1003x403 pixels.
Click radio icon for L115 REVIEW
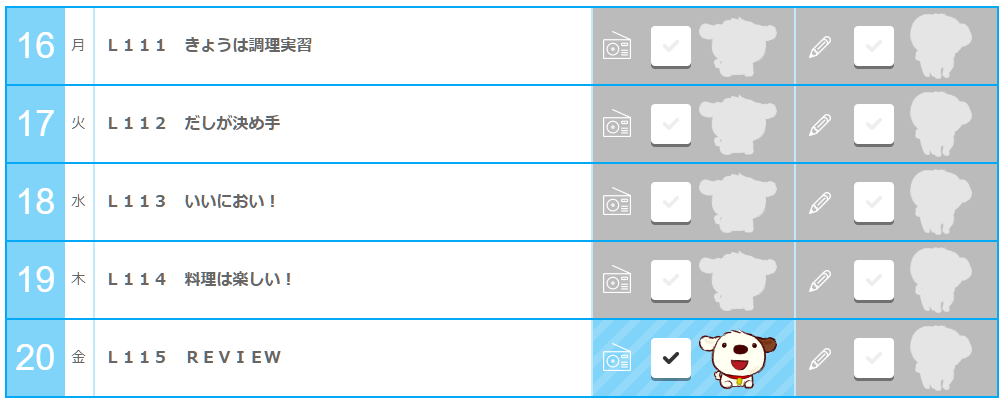click(617, 358)
